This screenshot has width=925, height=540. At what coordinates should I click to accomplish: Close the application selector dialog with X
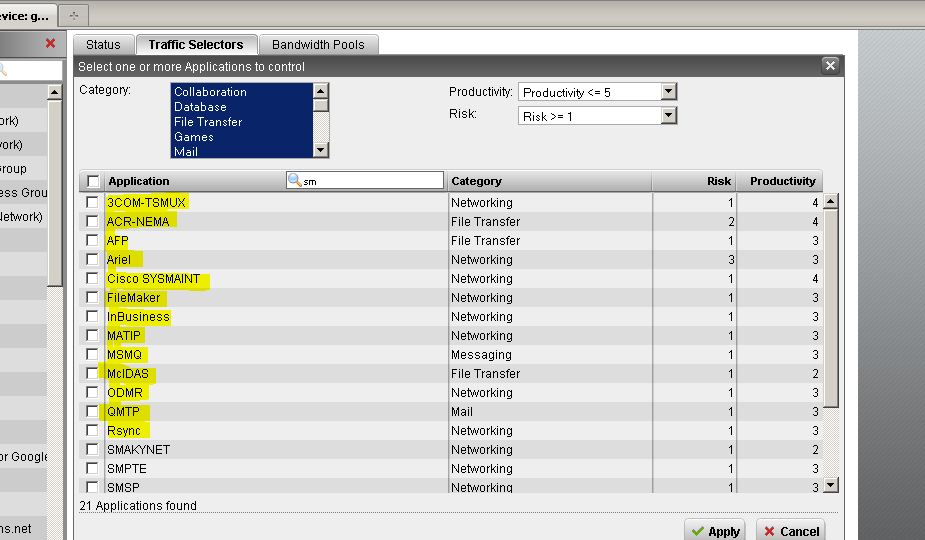829,66
